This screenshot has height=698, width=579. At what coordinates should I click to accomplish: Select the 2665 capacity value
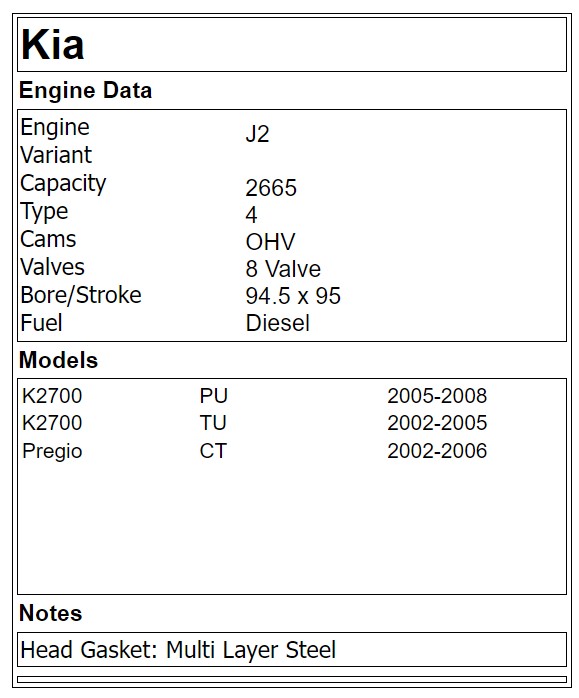click(271, 187)
